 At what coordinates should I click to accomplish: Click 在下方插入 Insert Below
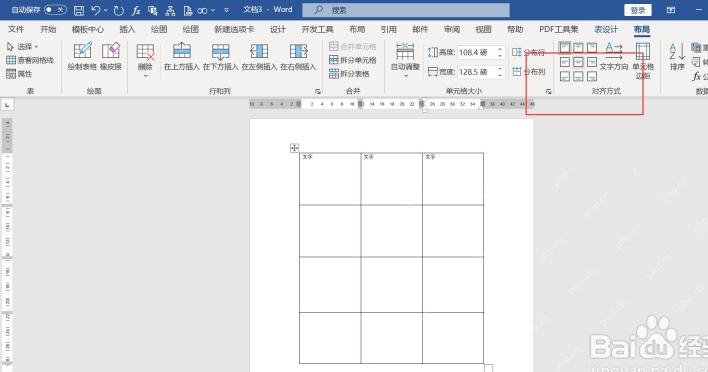coord(220,56)
